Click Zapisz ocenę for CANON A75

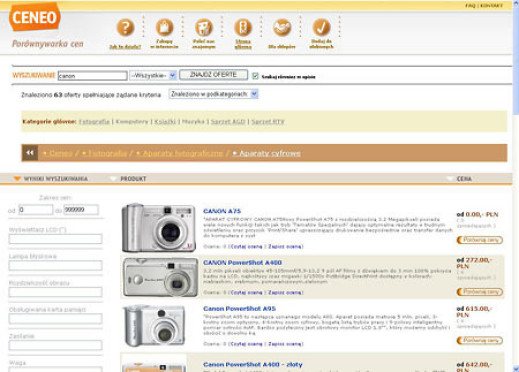tap(285, 247)
